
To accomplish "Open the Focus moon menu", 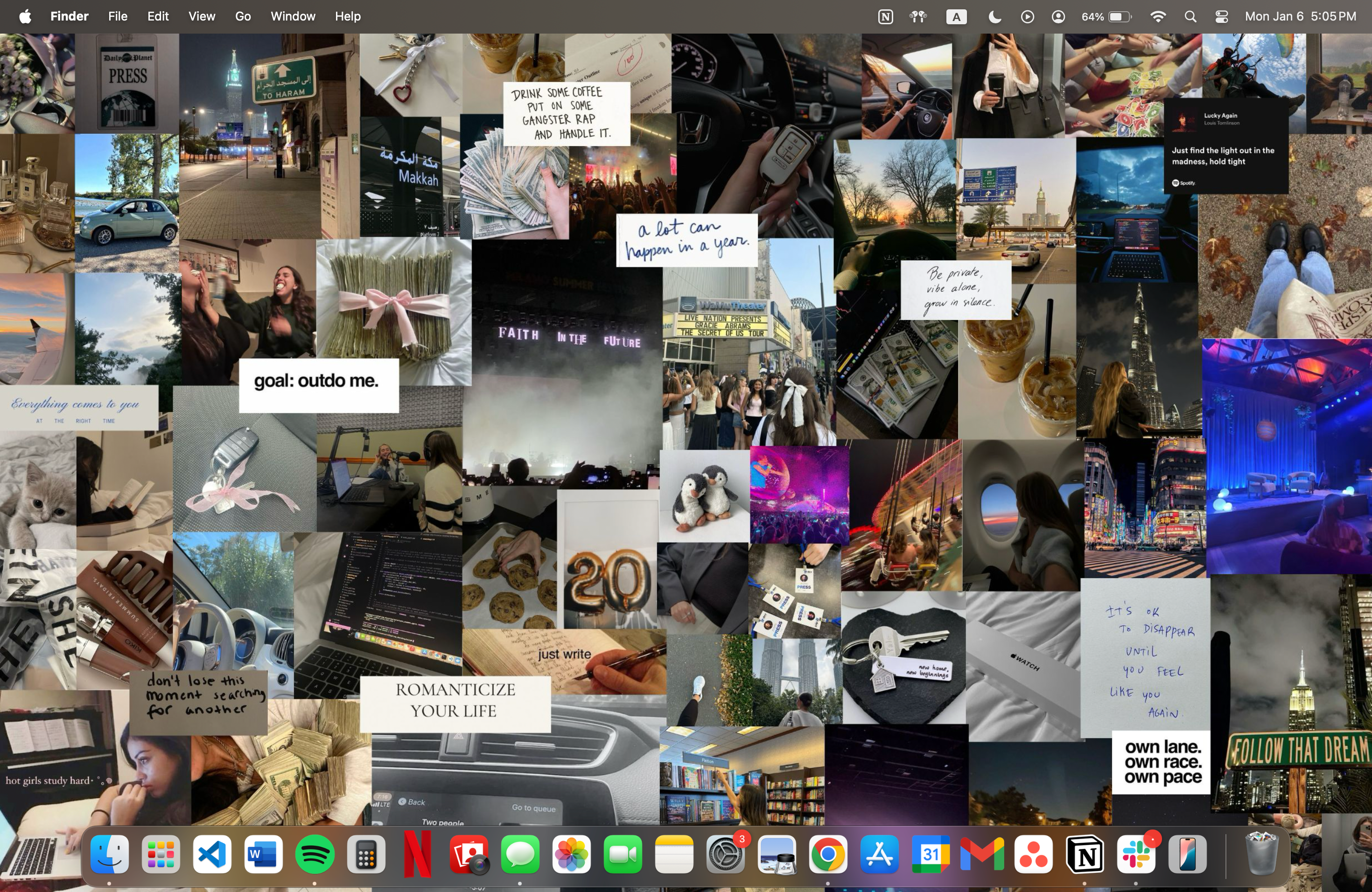I will 994,17.
